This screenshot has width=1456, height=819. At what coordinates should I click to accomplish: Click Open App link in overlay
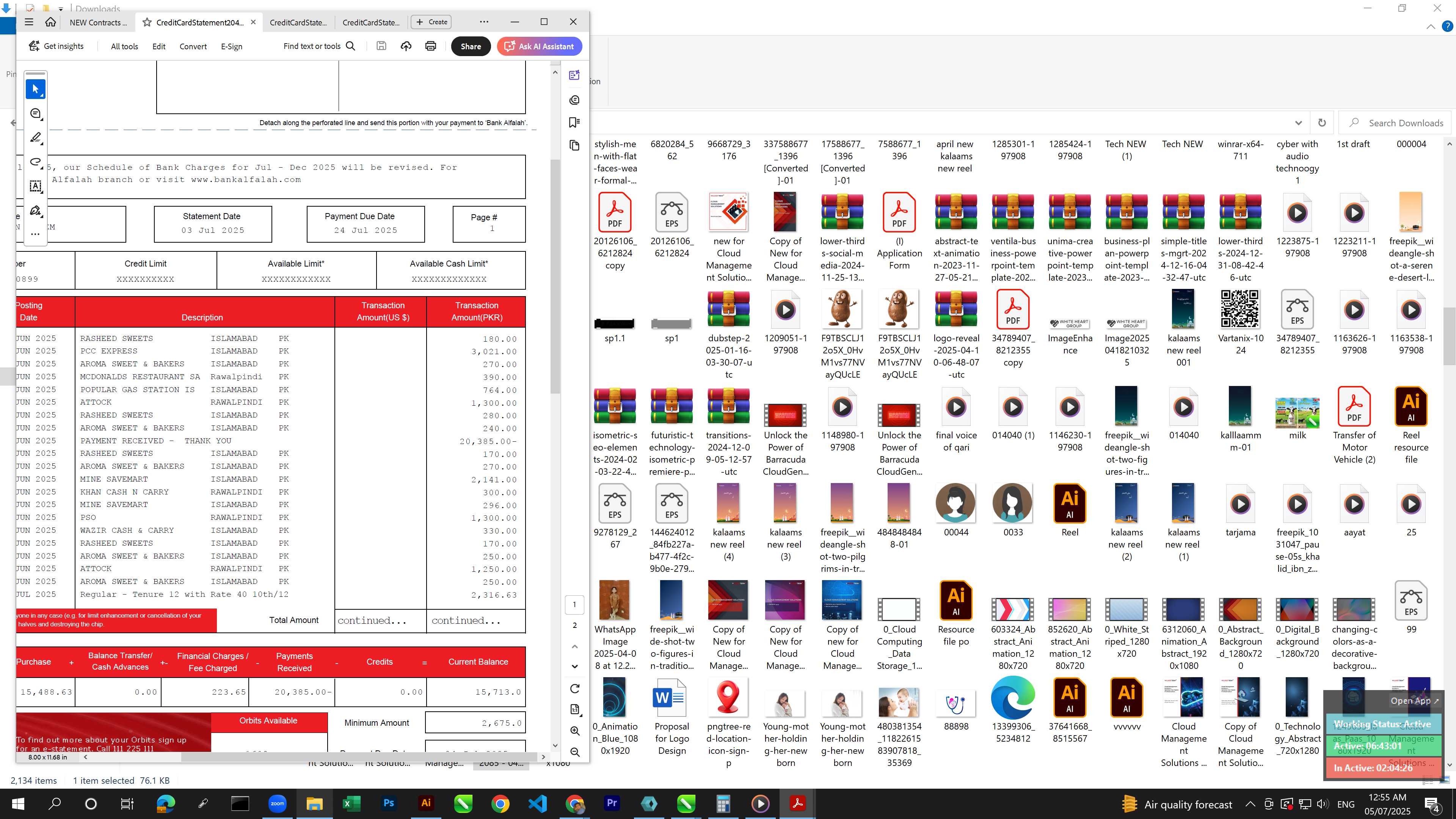pyautogui.click(x=1415, y=701)
